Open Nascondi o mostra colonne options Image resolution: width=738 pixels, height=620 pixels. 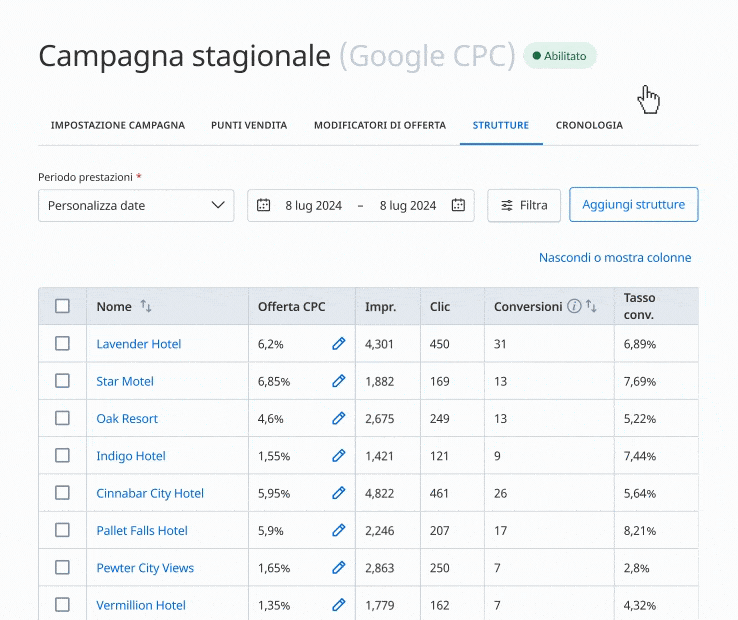pos(614,258)
